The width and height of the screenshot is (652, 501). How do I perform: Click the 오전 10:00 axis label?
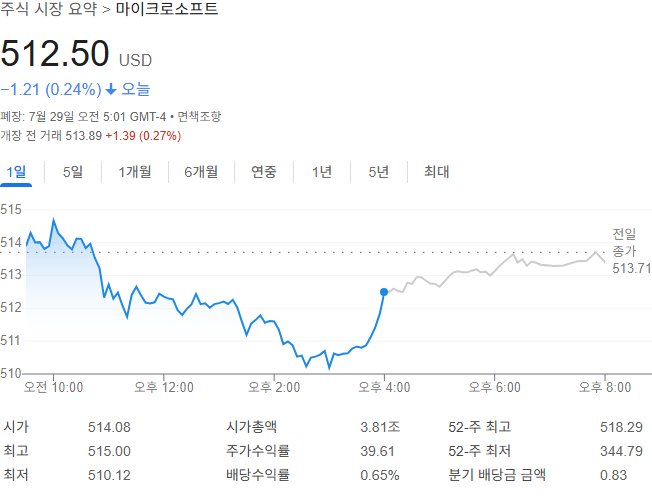pos(53,387)
